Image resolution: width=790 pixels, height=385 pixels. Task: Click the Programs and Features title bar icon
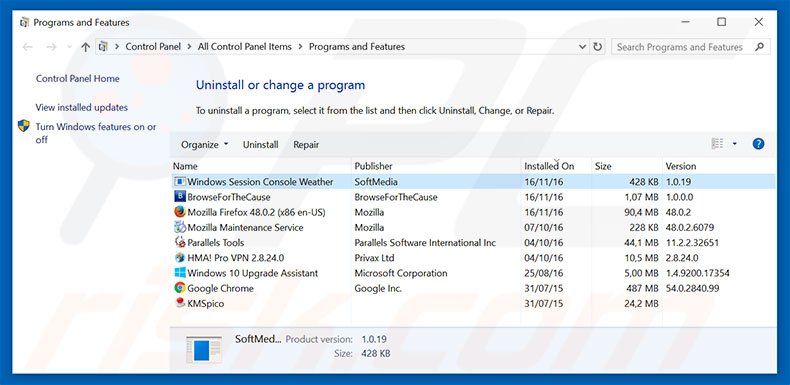point(24,23)
